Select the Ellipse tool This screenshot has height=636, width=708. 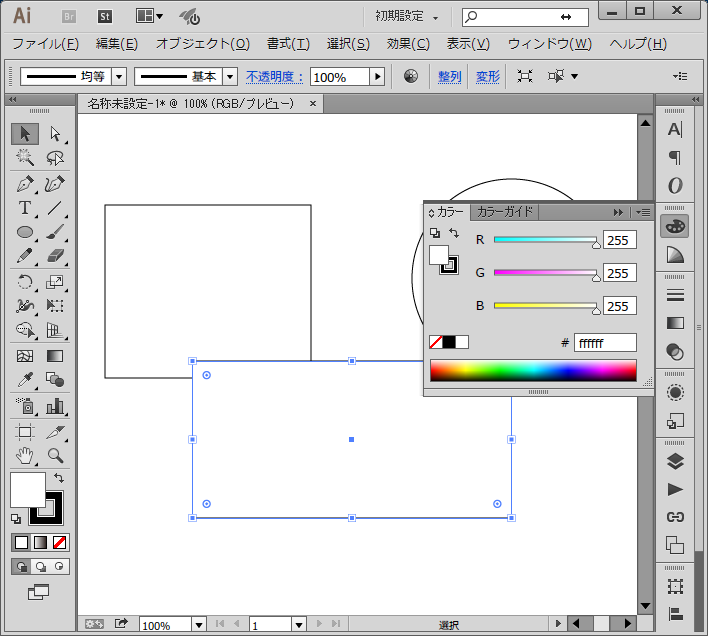(25, 232)
